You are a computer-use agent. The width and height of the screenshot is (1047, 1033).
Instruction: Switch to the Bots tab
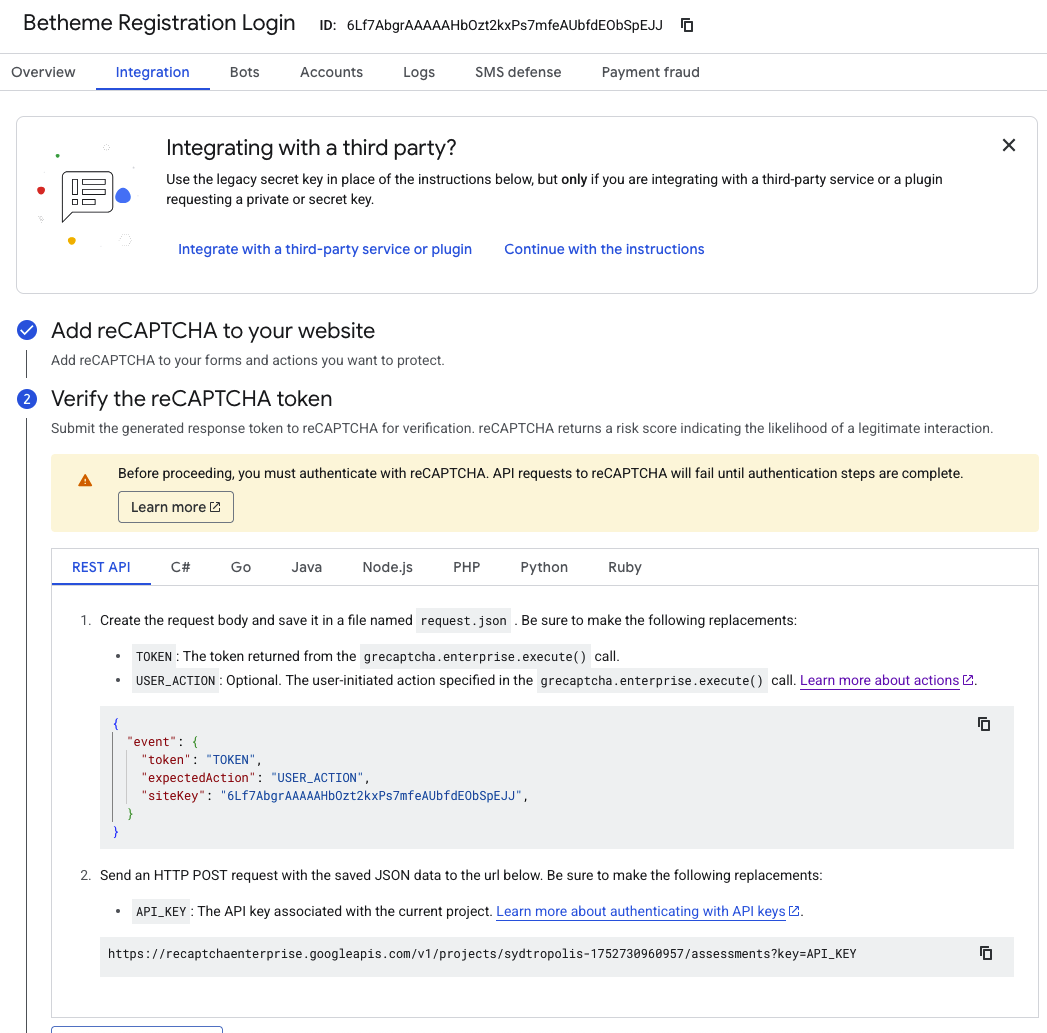tap(244, 72)
